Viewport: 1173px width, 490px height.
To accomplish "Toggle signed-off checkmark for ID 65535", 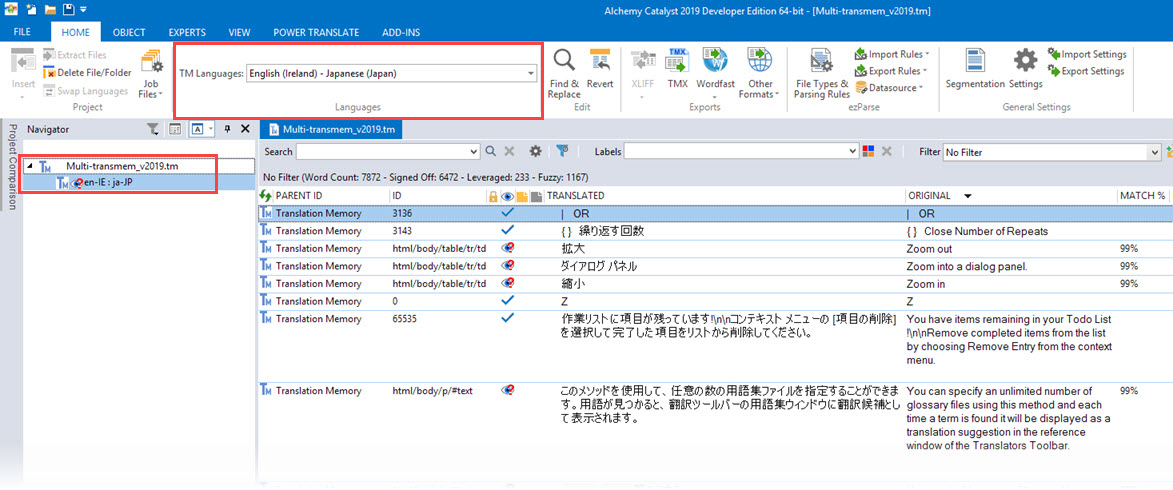I will click(x=507, y=318).
